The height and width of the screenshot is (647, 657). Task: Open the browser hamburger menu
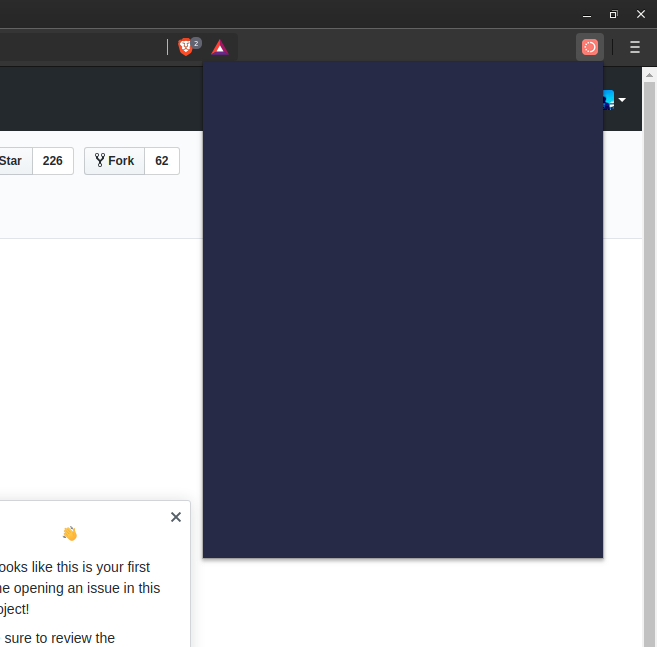pyautogui.click(x=634, y=47)
